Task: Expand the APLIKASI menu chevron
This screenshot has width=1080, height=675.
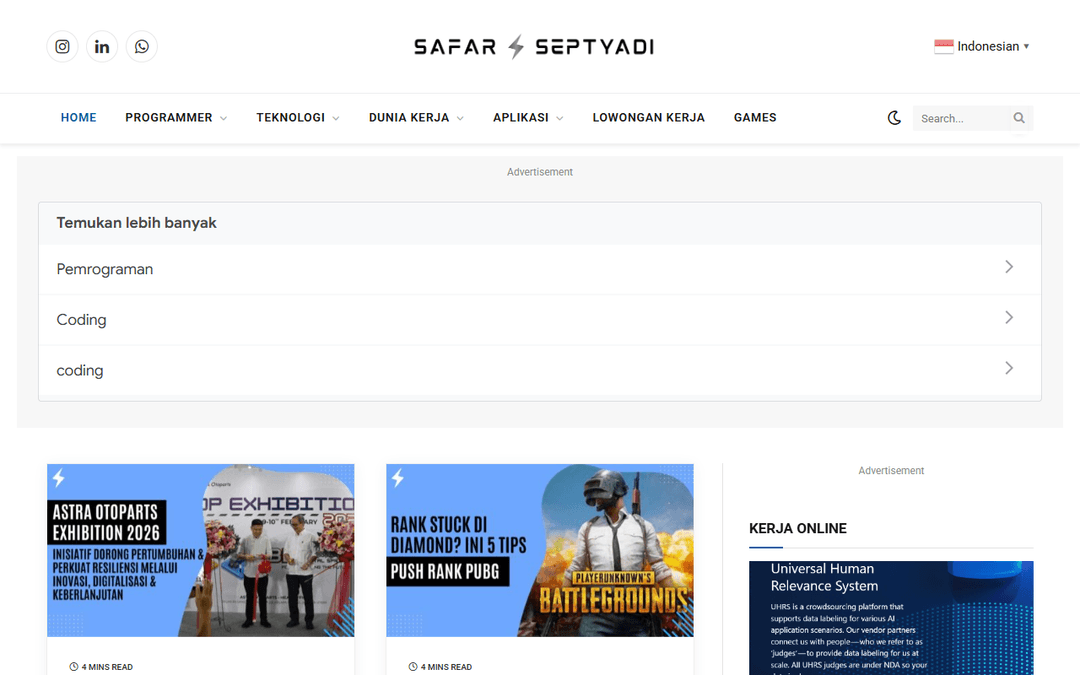Action: (560, 118)
